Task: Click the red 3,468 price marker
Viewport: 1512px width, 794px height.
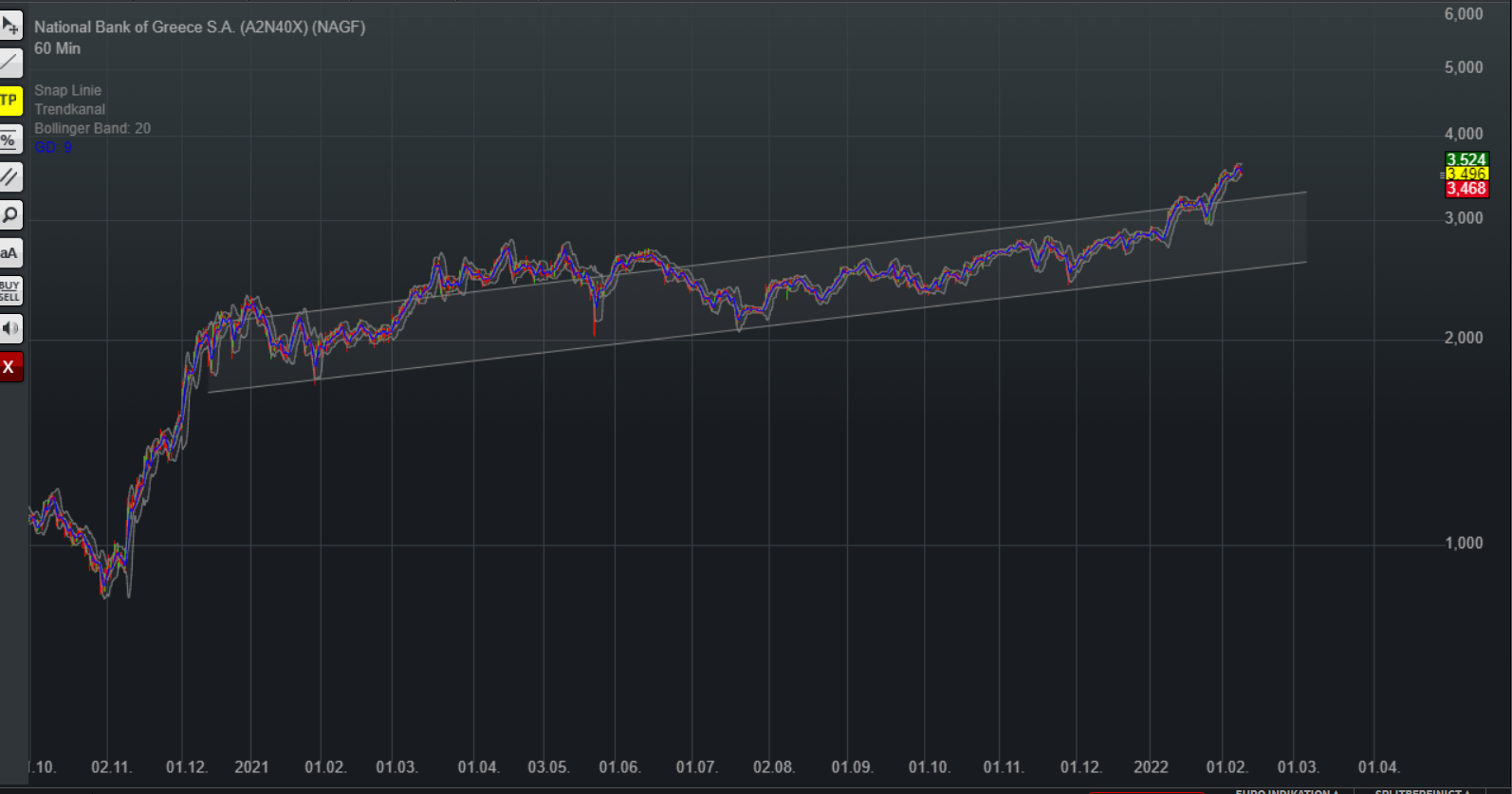Action: pyautogui.click(x=1466, y=189)
